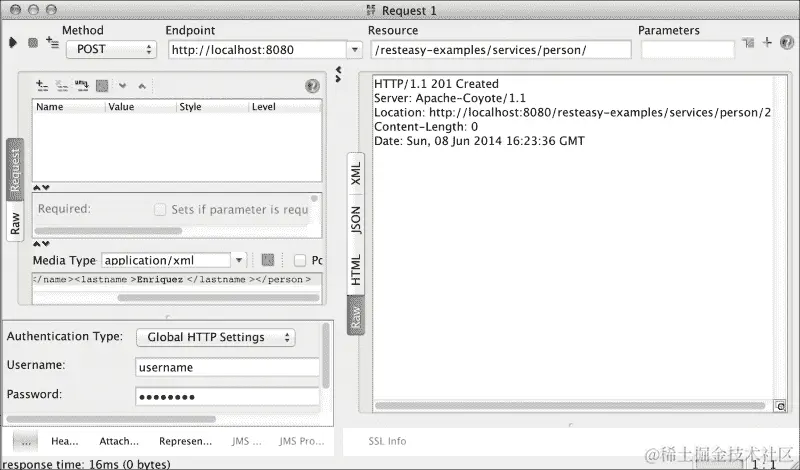Toggle the arrows above the Media Type row
Viewport: 800px width, 470px height.
coord(41,243)
